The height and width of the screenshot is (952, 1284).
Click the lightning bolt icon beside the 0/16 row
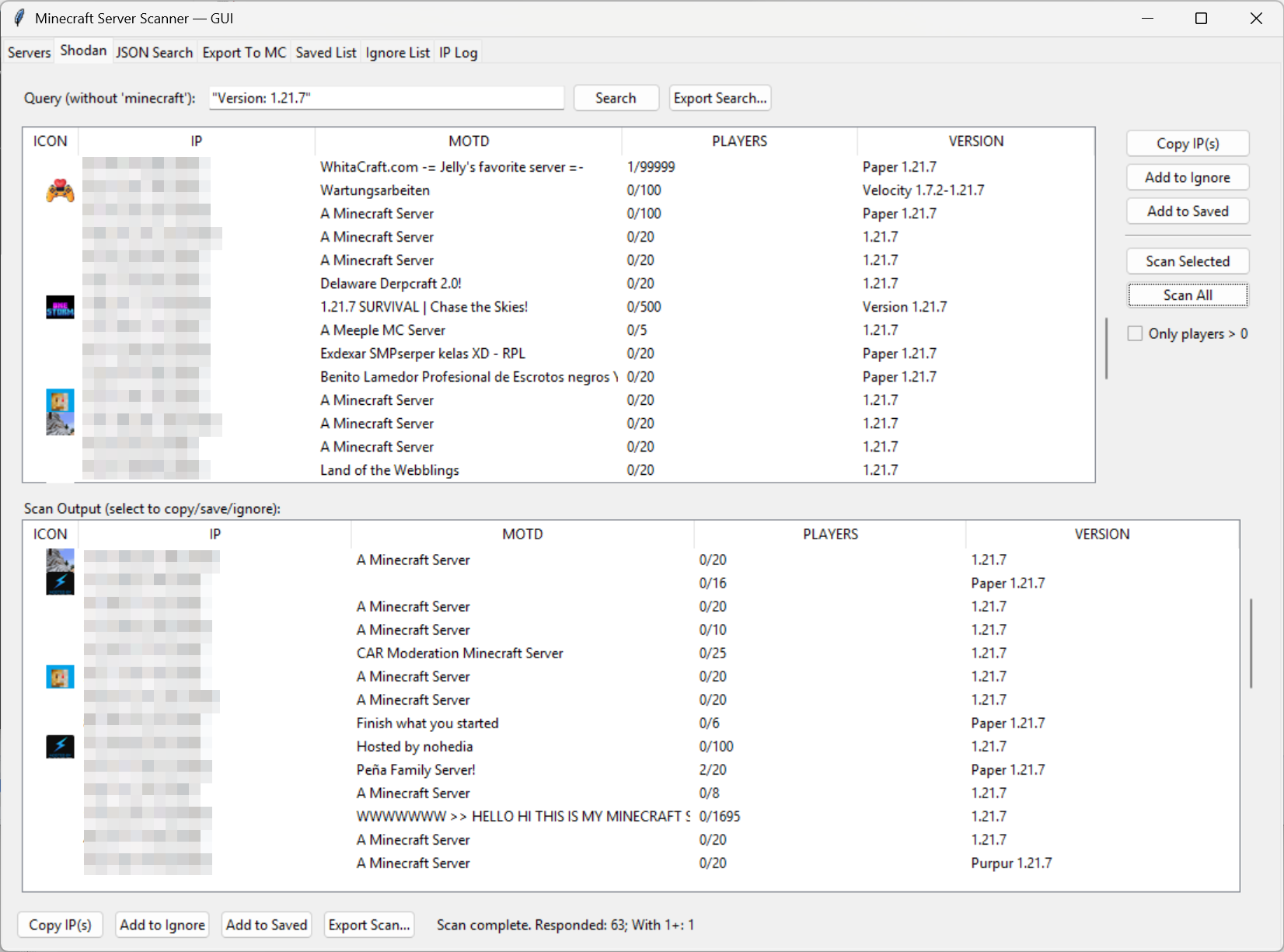point(60,583)
